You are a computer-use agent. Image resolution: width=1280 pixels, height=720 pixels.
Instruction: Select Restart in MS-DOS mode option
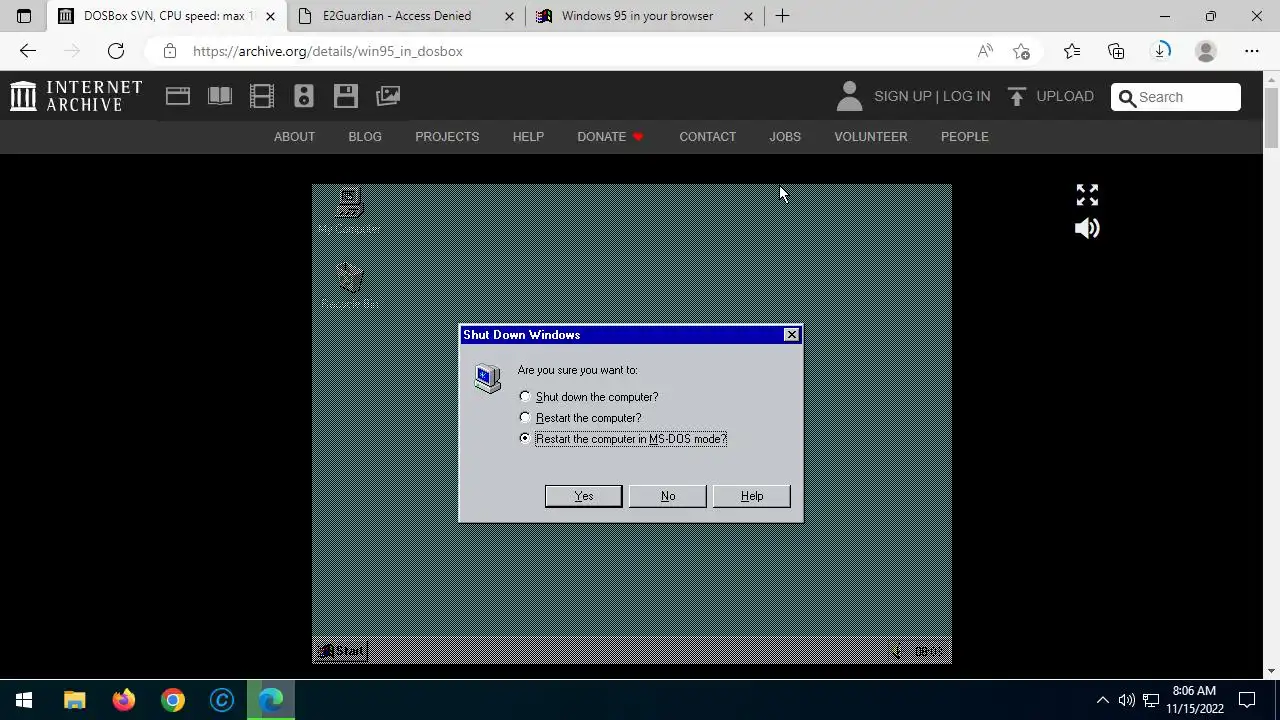click(525, 439)
